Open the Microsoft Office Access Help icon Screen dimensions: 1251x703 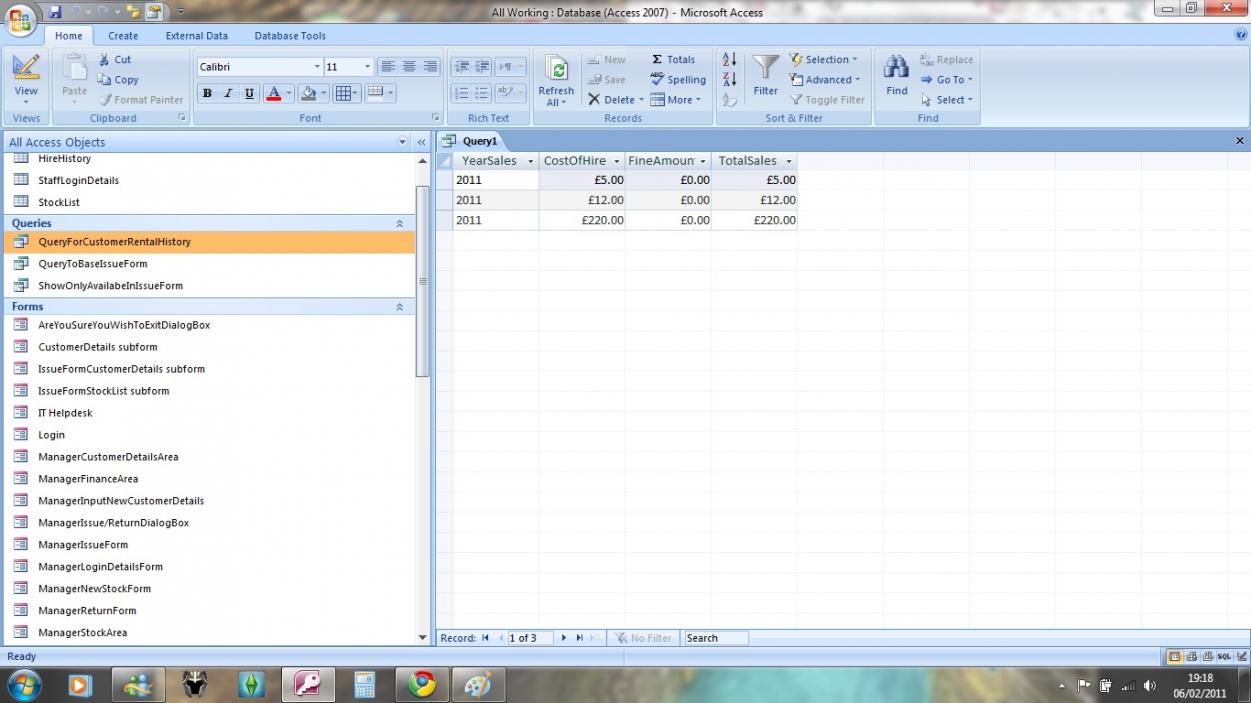[1241, 35]
